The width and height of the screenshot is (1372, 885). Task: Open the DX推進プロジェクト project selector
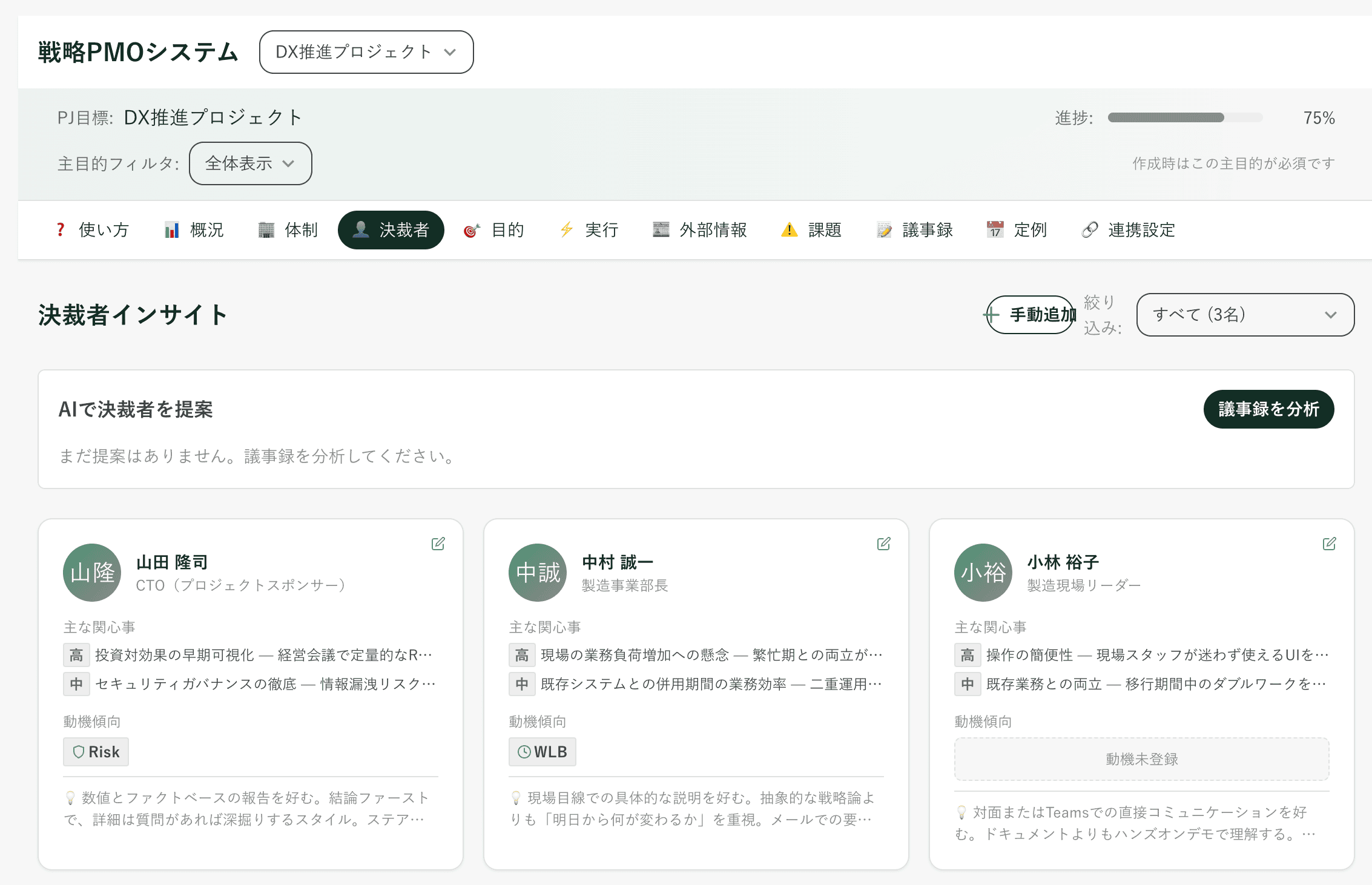[x=366, y=52]
